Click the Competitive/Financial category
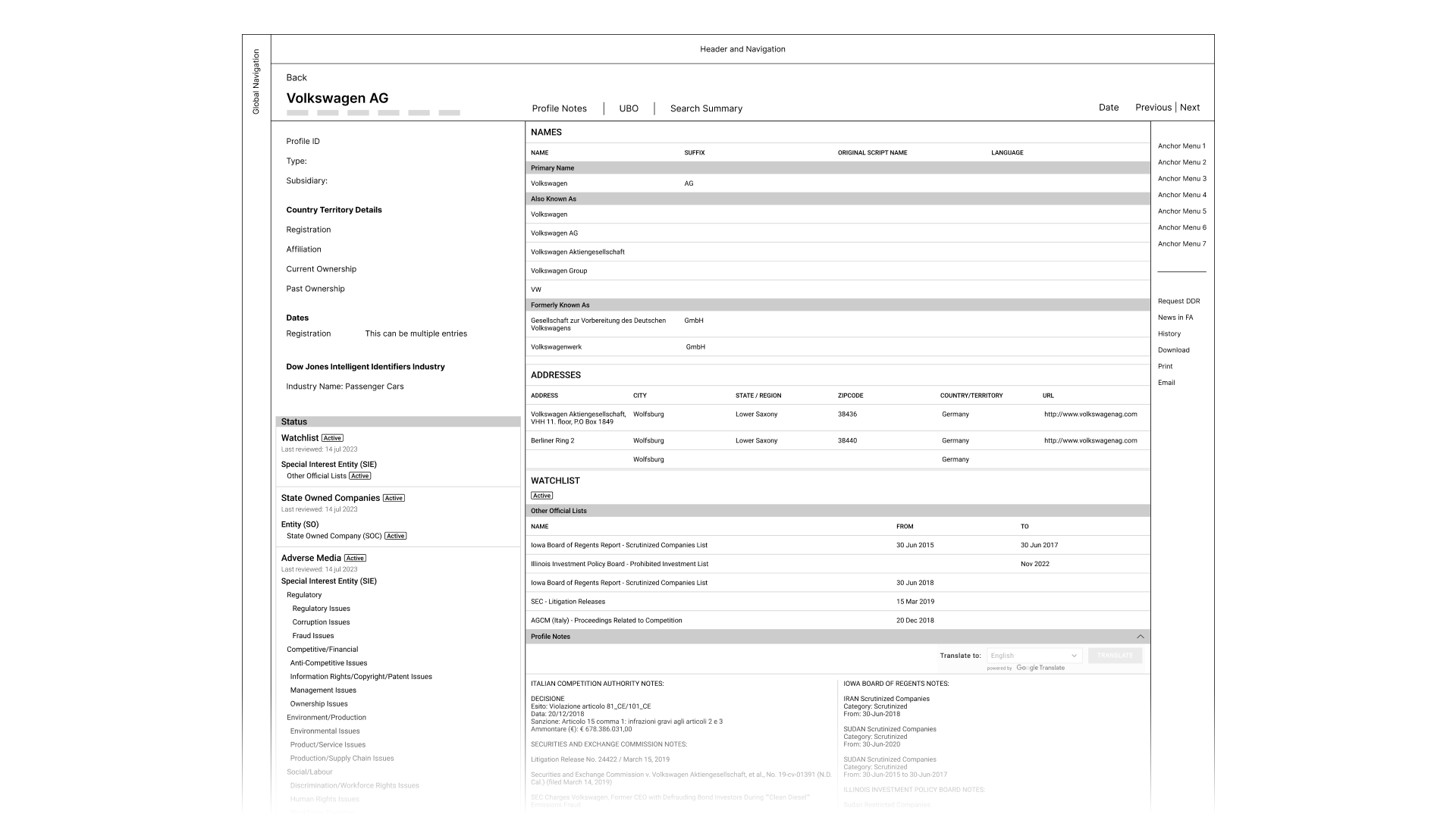The image size is (1456, 814). pyautogui.click(x=322, y=650)
